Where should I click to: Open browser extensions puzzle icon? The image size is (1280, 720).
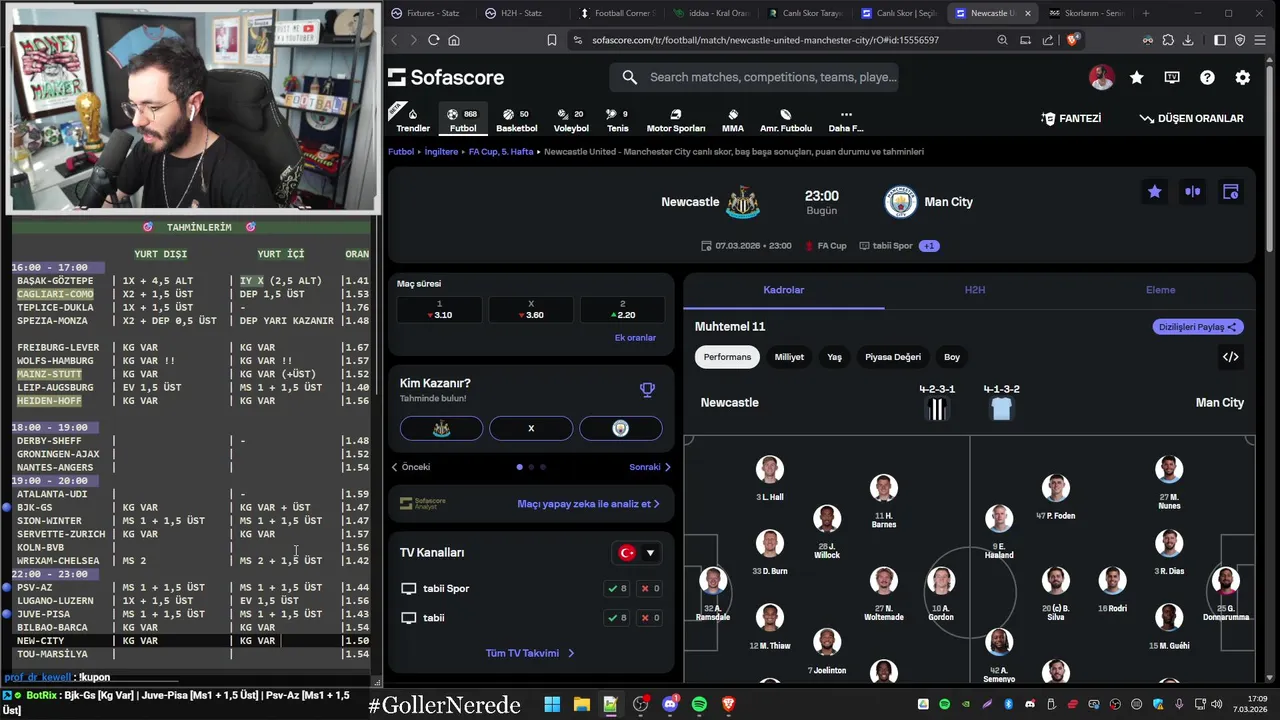(x=1168, y=40)
